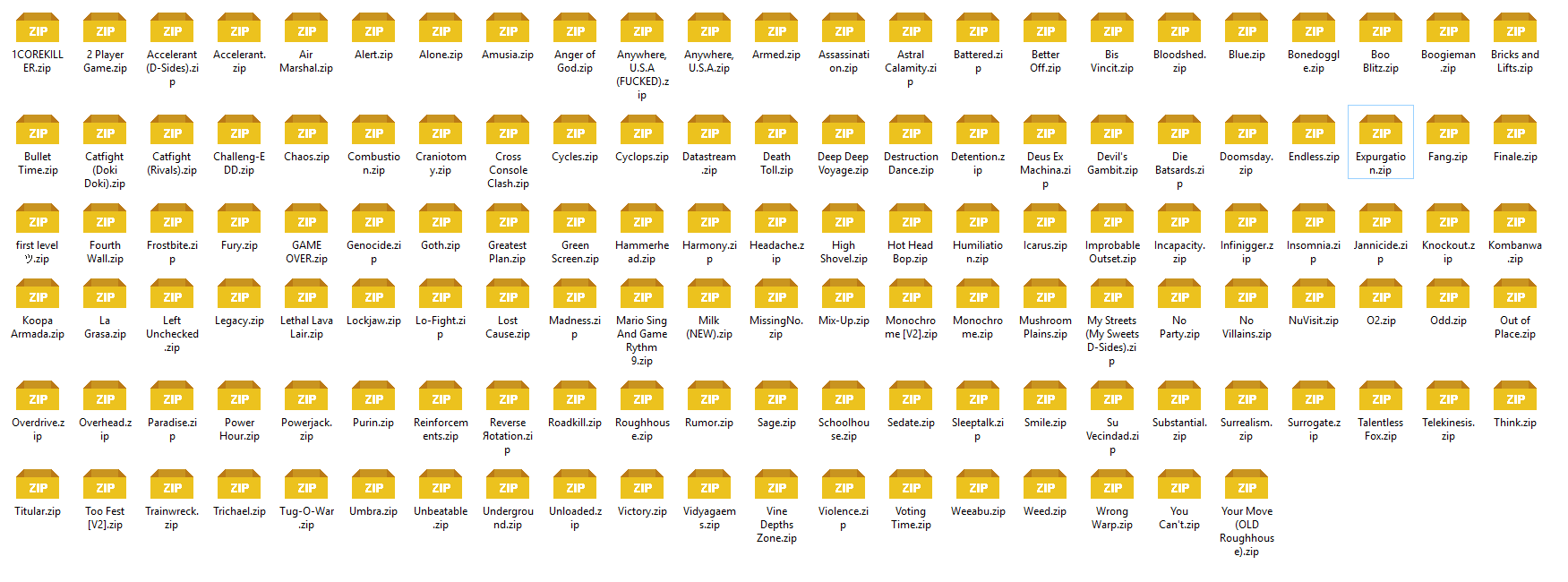Click the 'Bloodshed.zip' file name
Image resolution: width=1568 pixels, height=582 pixels.
(x=1179, y=61)
